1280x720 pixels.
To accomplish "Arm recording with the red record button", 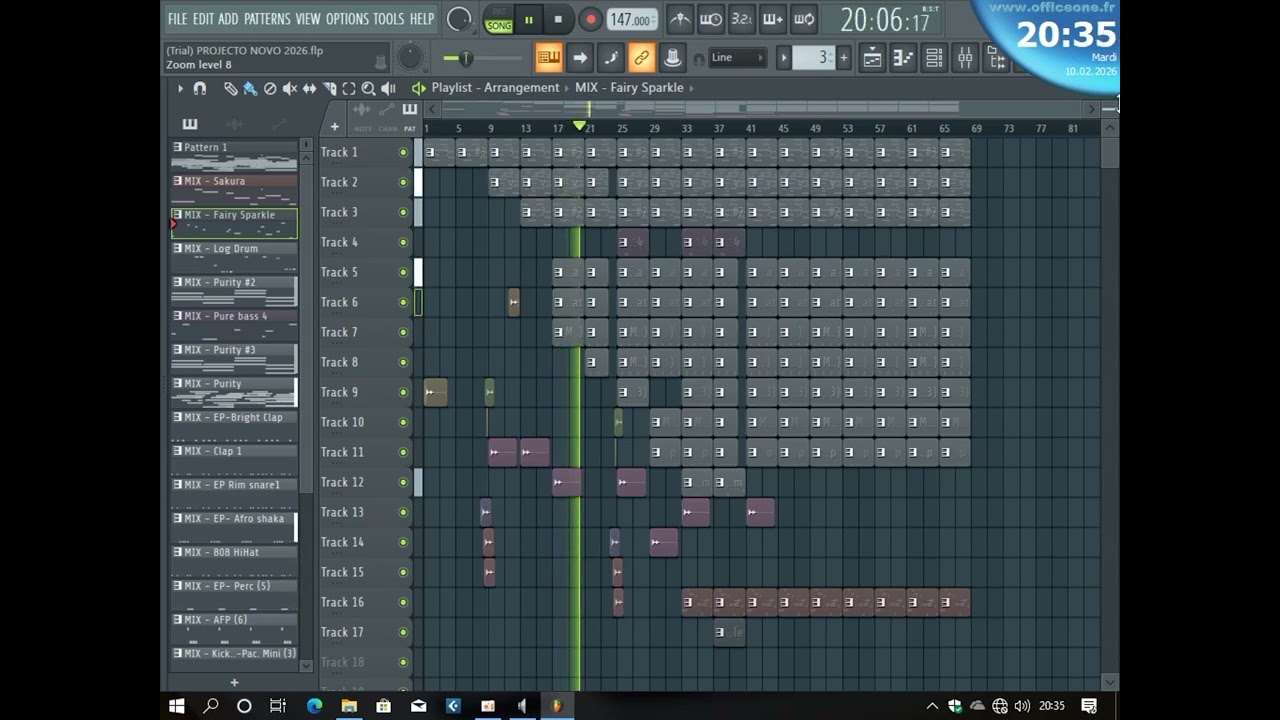I will click(590, 19).
